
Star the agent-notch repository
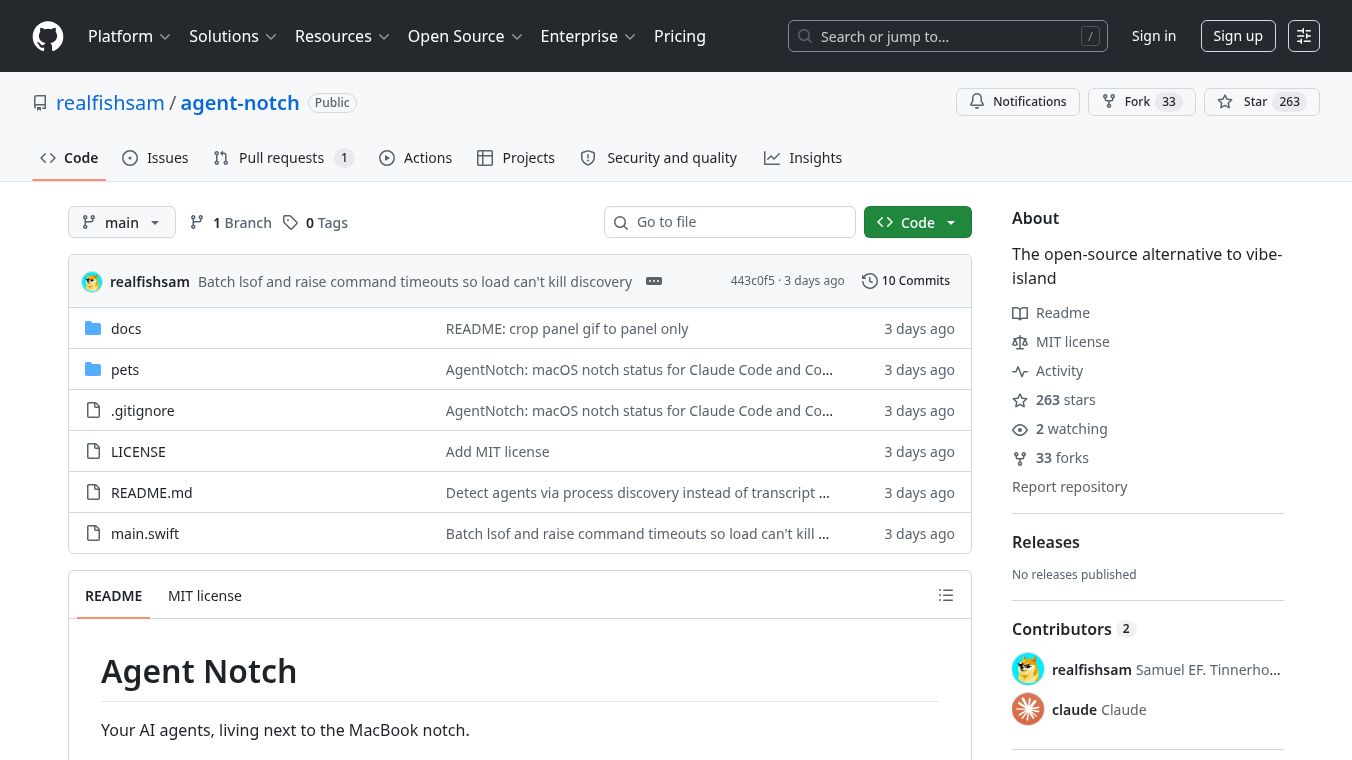[x=1262, y=102]
